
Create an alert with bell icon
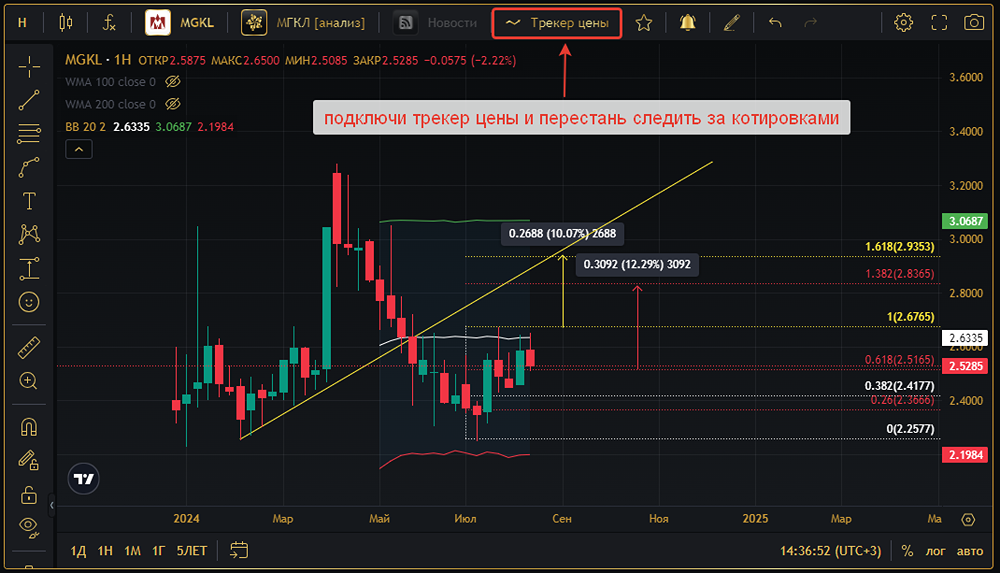coord(688,23)
